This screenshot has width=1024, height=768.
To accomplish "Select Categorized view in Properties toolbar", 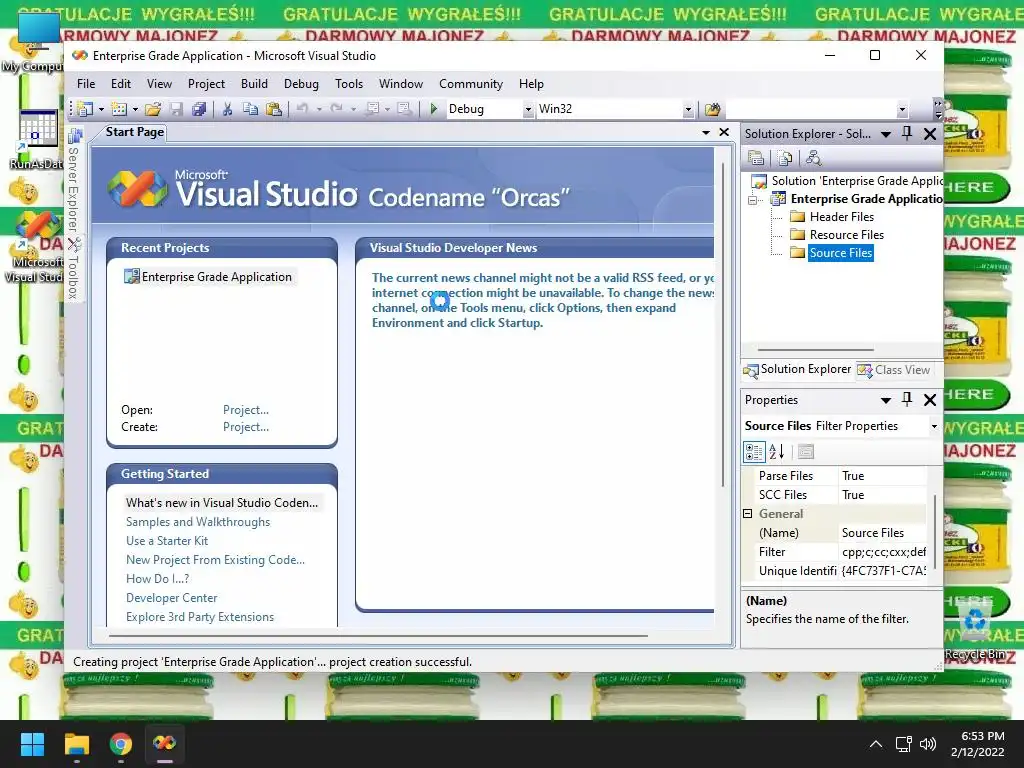I will point(754,451).
